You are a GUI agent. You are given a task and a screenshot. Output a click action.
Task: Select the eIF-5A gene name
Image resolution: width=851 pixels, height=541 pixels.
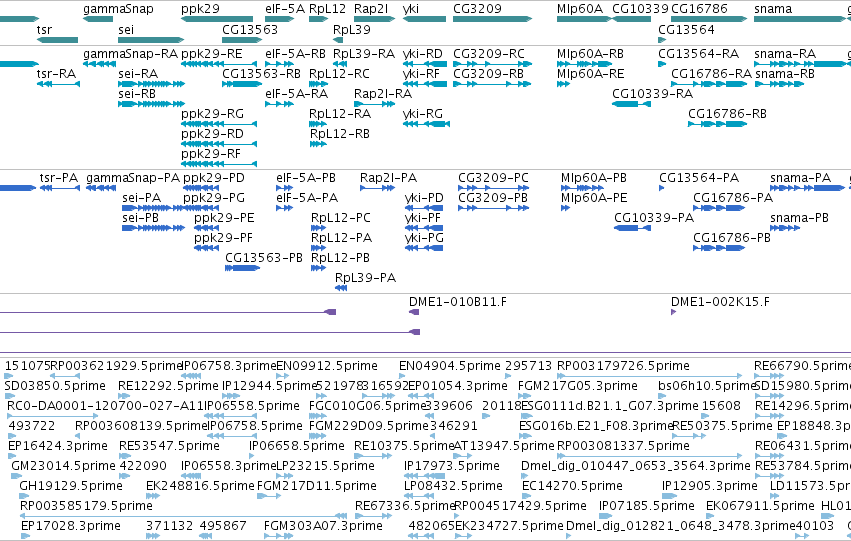(x=285, y=9)
